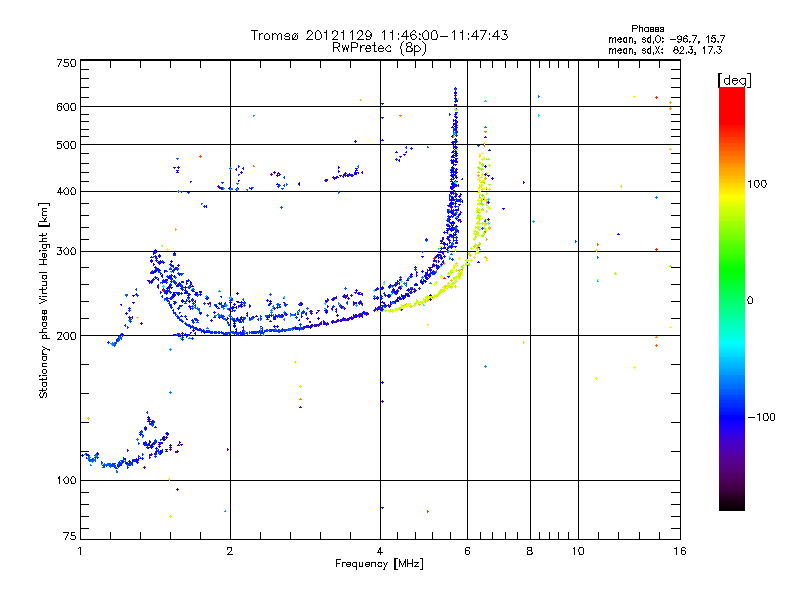Image resolution: width=800 pixels, height=600 pixels.
Task: Click the blue O-mode vertical trace near 5.7 MHz
Action: (x=454, y=173)
